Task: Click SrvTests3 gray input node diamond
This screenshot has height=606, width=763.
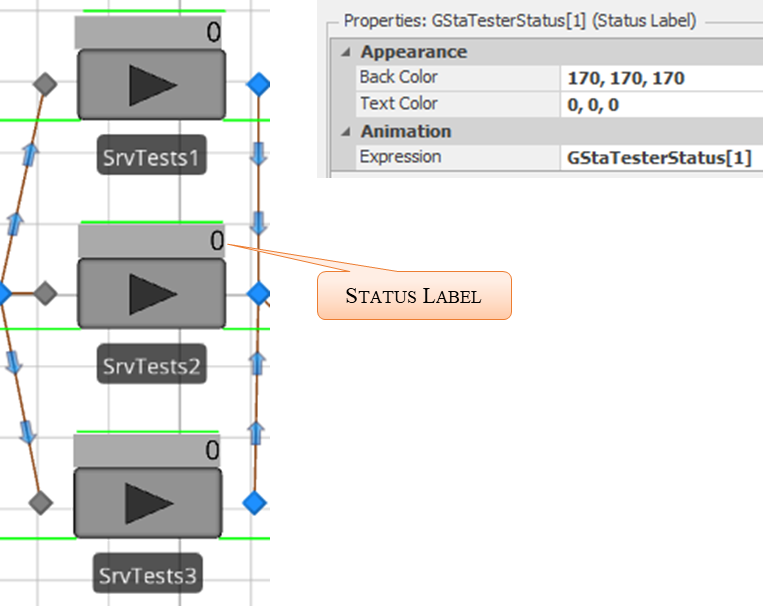Action: click(41, 503)
